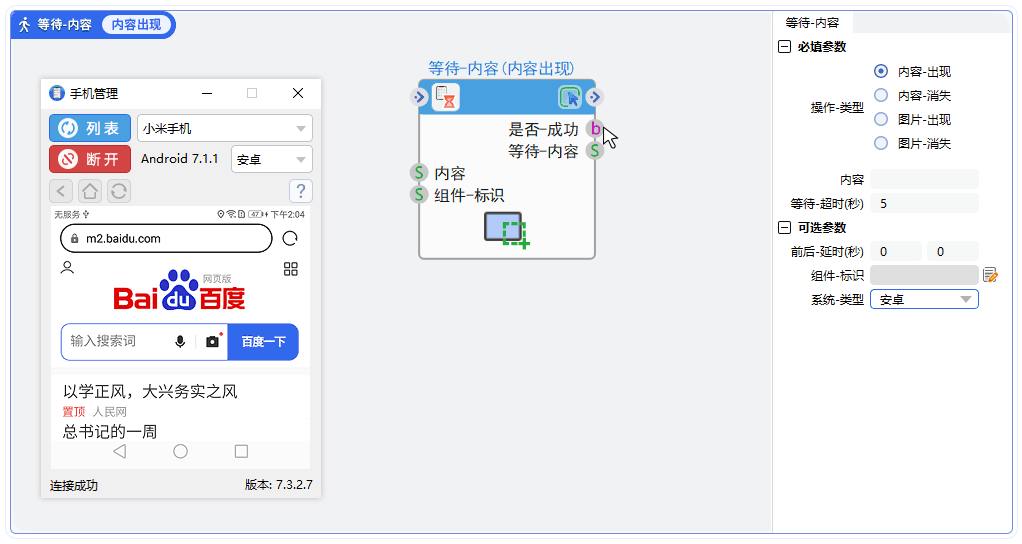Click the 人民网 source label
Viewport: 1022px width, 544px height.
coord(110,412)
